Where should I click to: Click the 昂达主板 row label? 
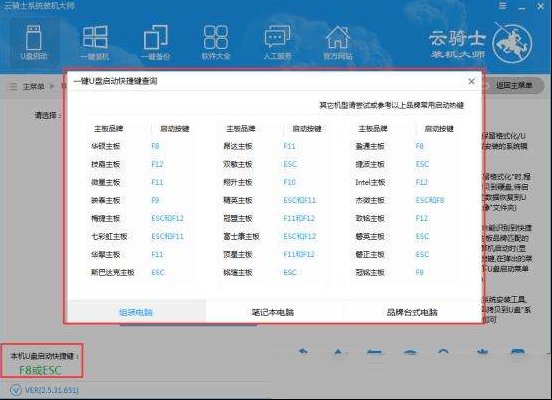pos(238,146)
